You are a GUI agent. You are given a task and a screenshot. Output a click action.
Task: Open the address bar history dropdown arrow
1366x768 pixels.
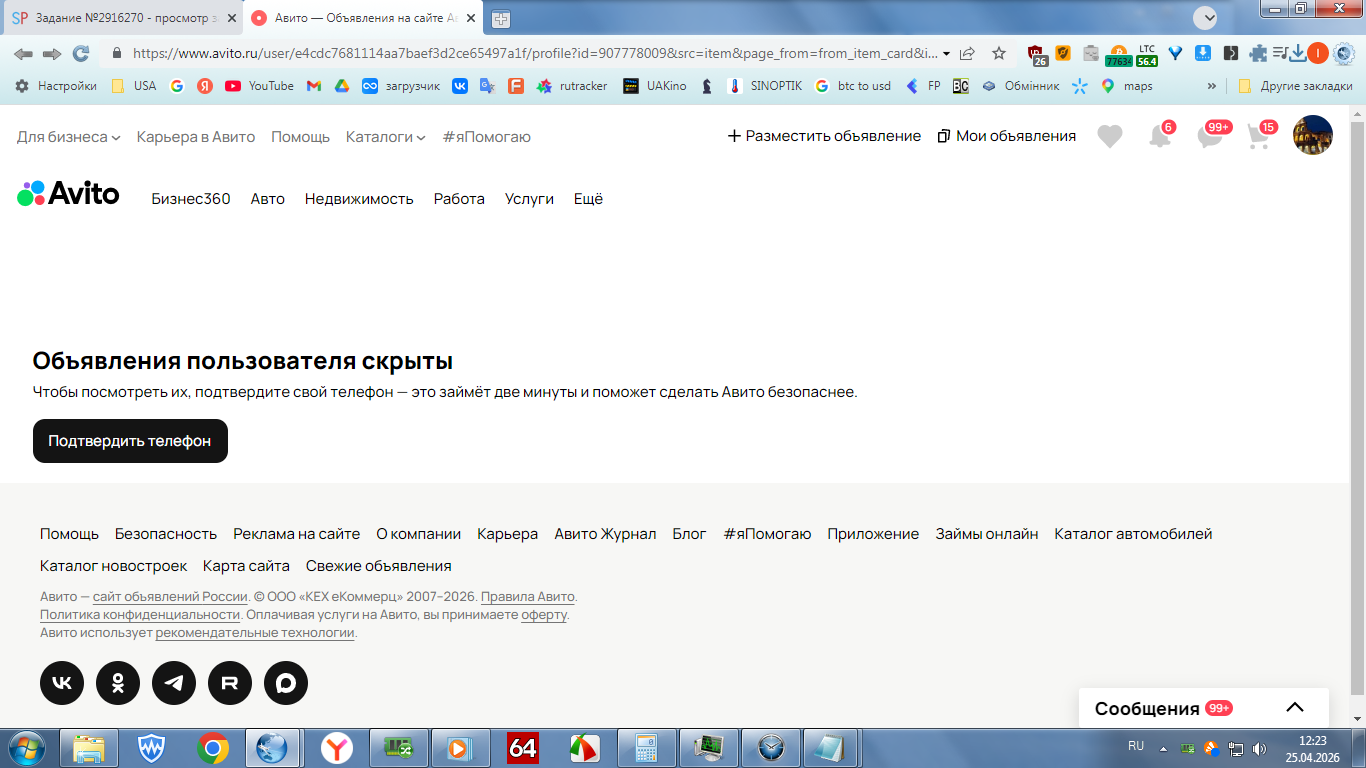pyautogui.click(x=947, y=54)
